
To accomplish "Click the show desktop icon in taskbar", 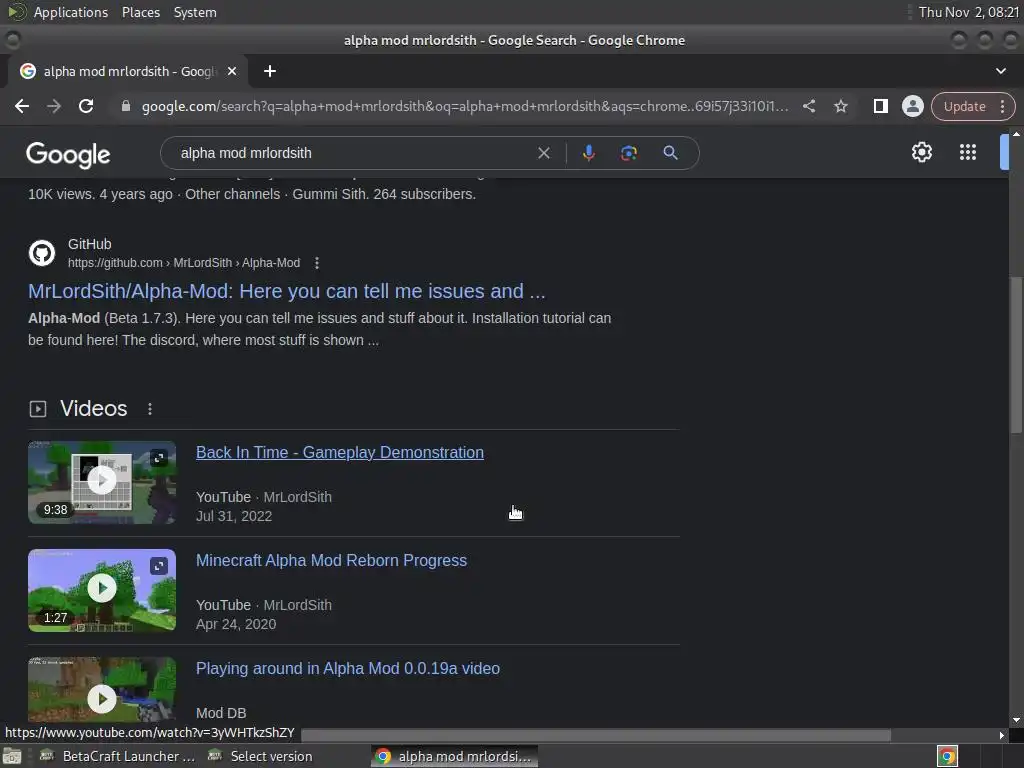I will click(x=12, y=756).
